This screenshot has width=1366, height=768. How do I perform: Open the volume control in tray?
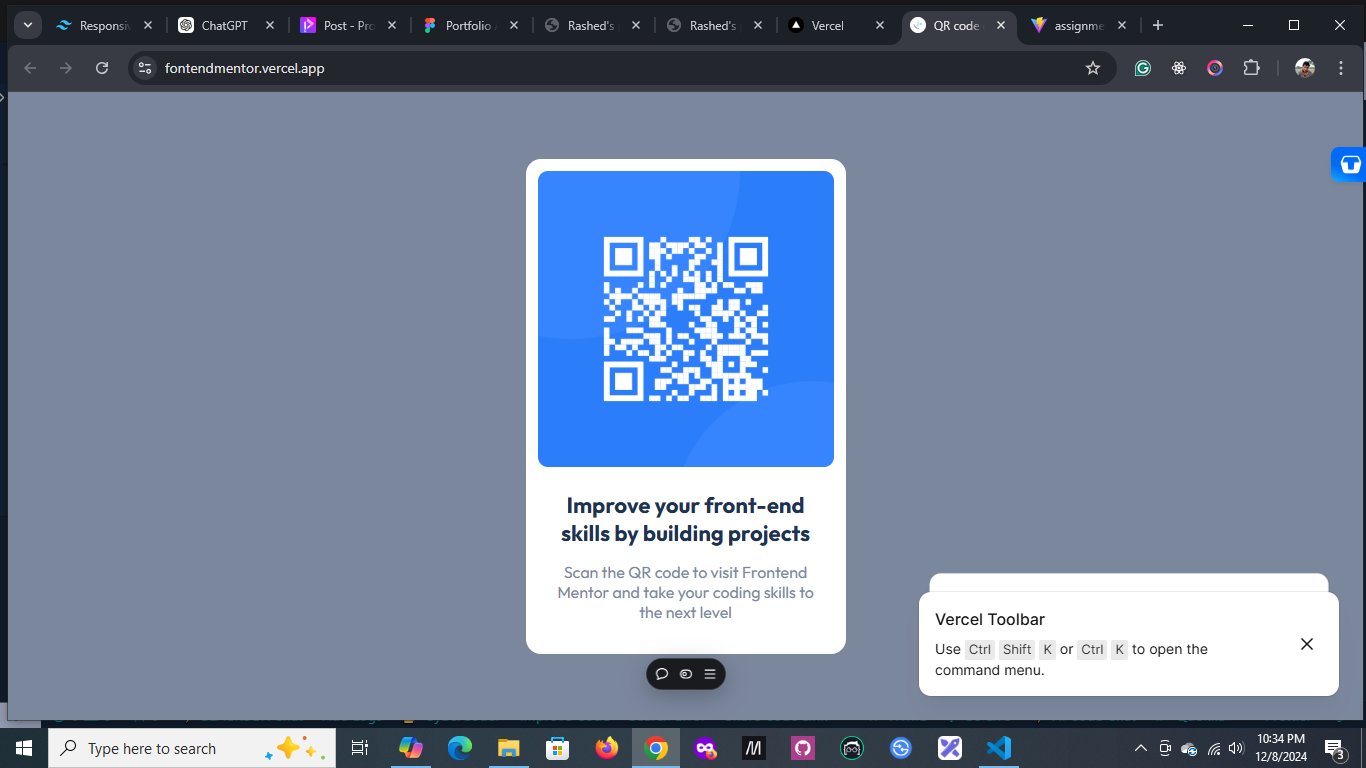click(x=1236, y=748)
